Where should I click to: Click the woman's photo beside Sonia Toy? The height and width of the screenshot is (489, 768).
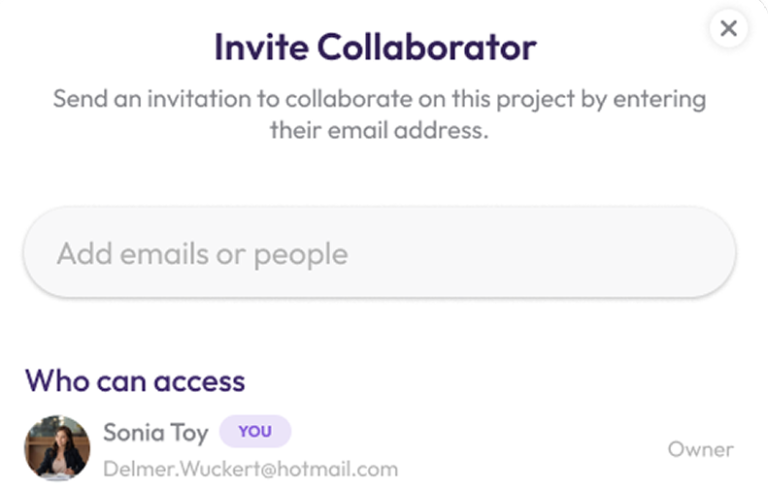tap(57, 448)
